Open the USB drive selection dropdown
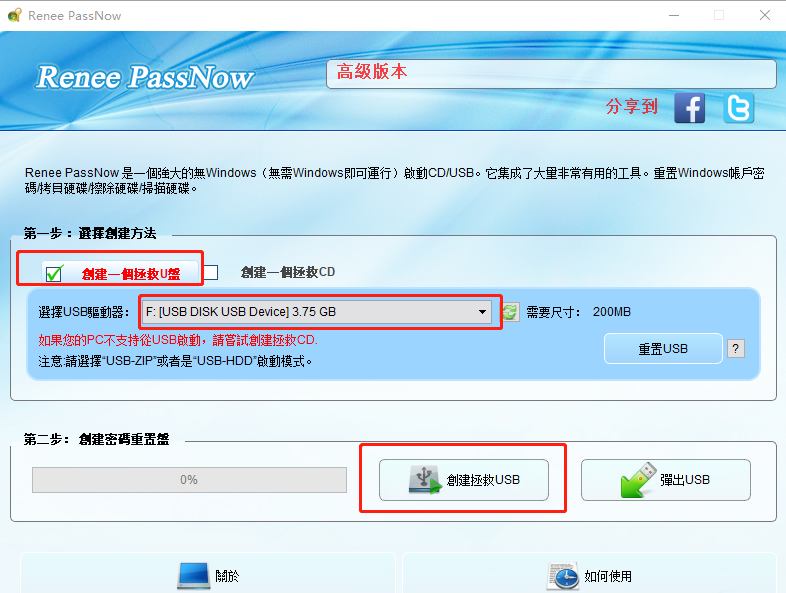This screenshot has width=786, height=593. pyautogui.click(x=317, y=312)
